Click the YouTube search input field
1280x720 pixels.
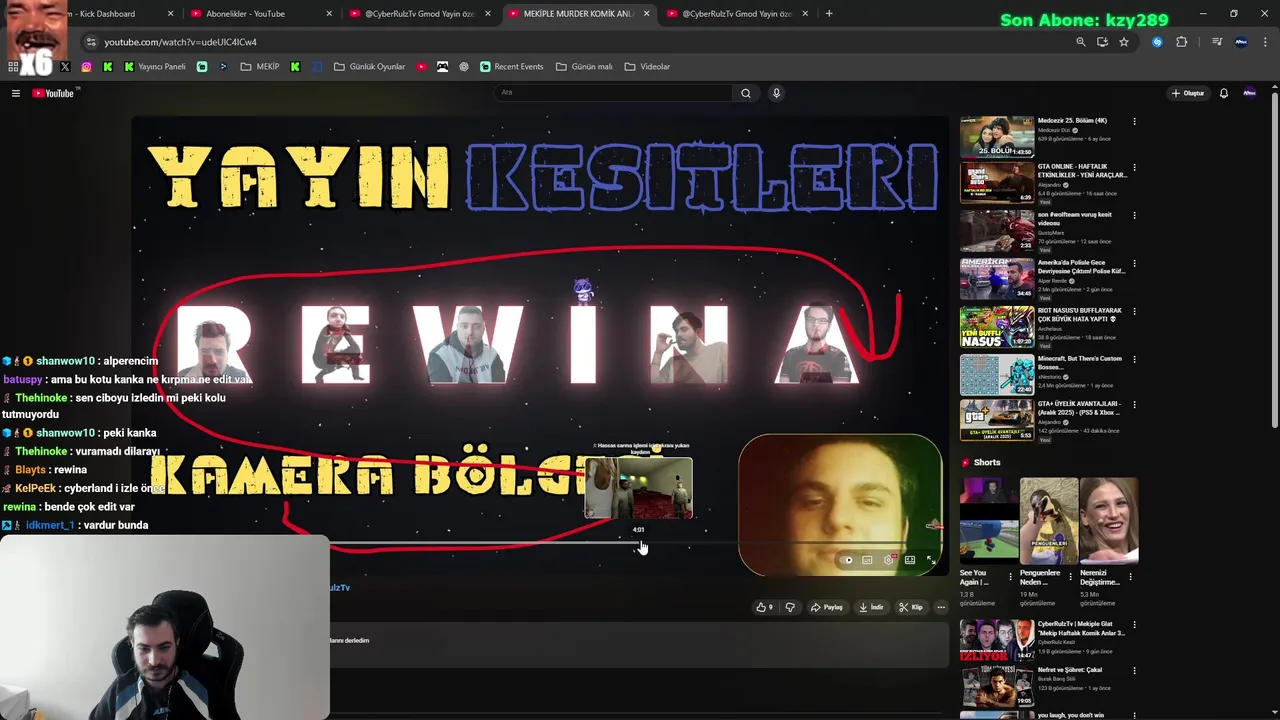tap(613, 93)
